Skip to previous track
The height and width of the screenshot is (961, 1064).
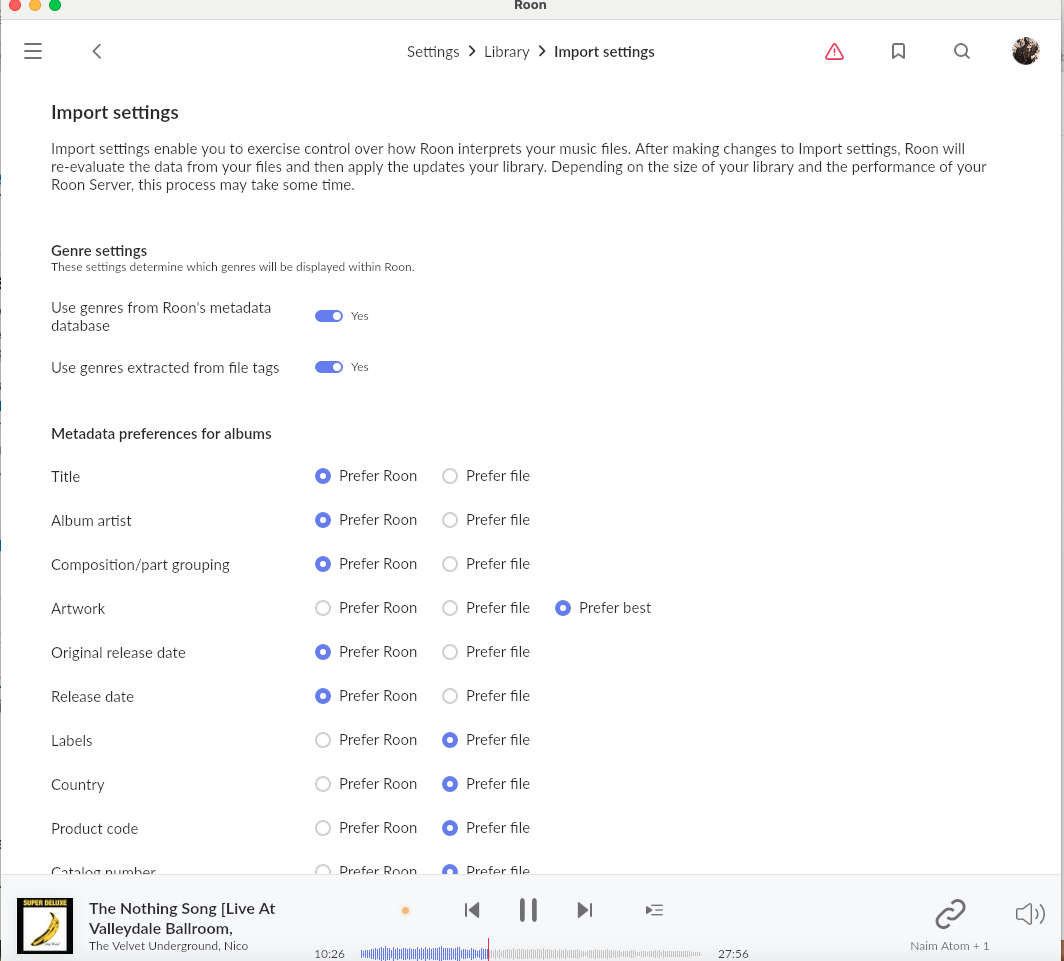(x=472, y=909)
